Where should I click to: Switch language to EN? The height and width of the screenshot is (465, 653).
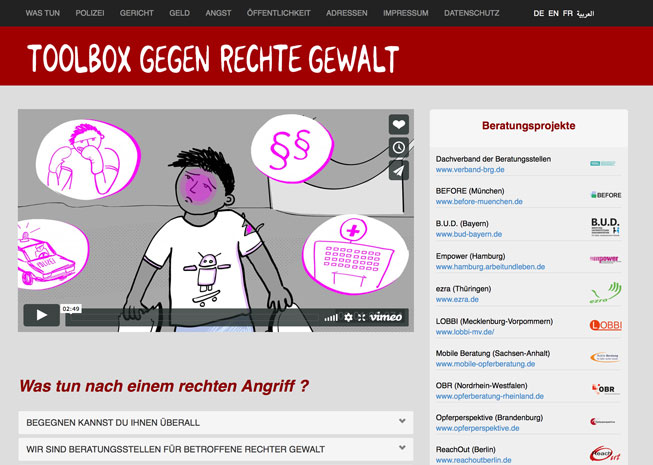click(x=553, y=14)
